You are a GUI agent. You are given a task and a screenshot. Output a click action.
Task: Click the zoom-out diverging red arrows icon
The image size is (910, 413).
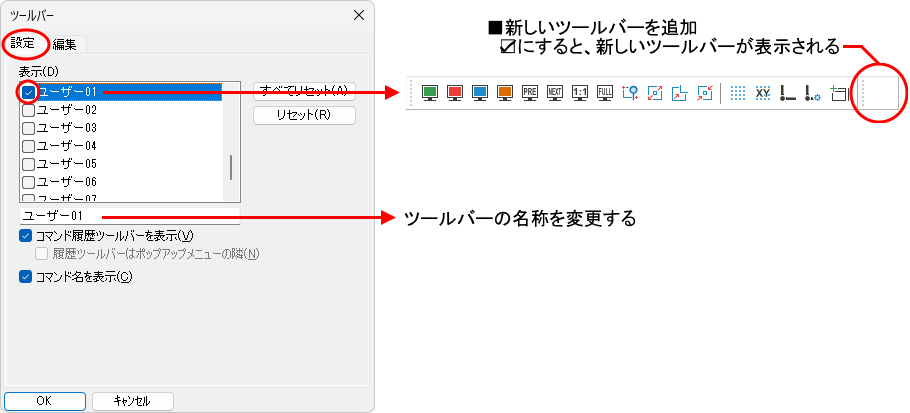[655, 93]
